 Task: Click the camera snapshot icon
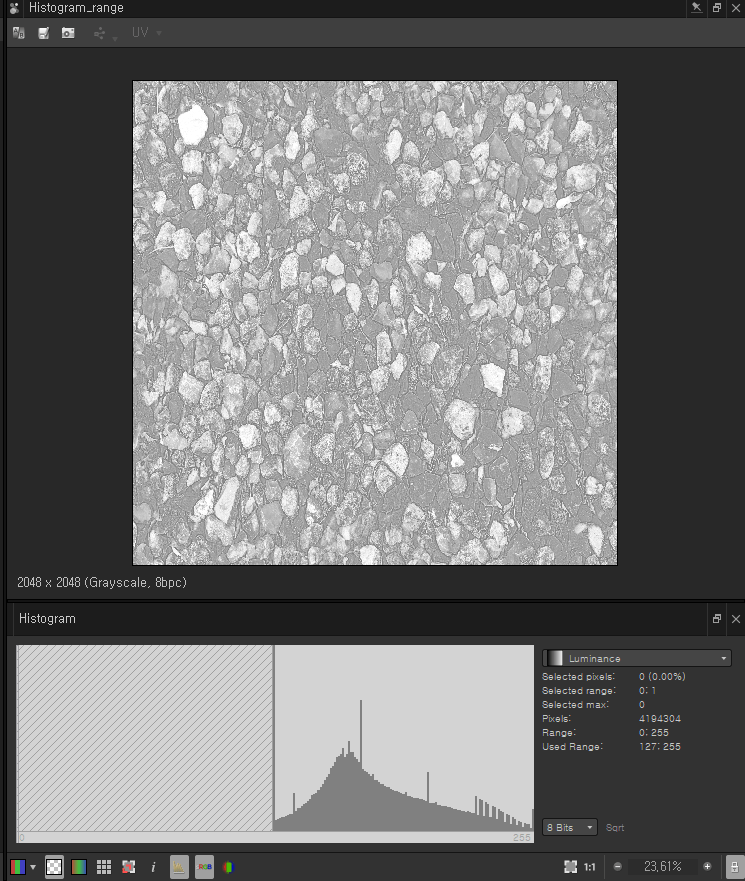click(68, 33)
